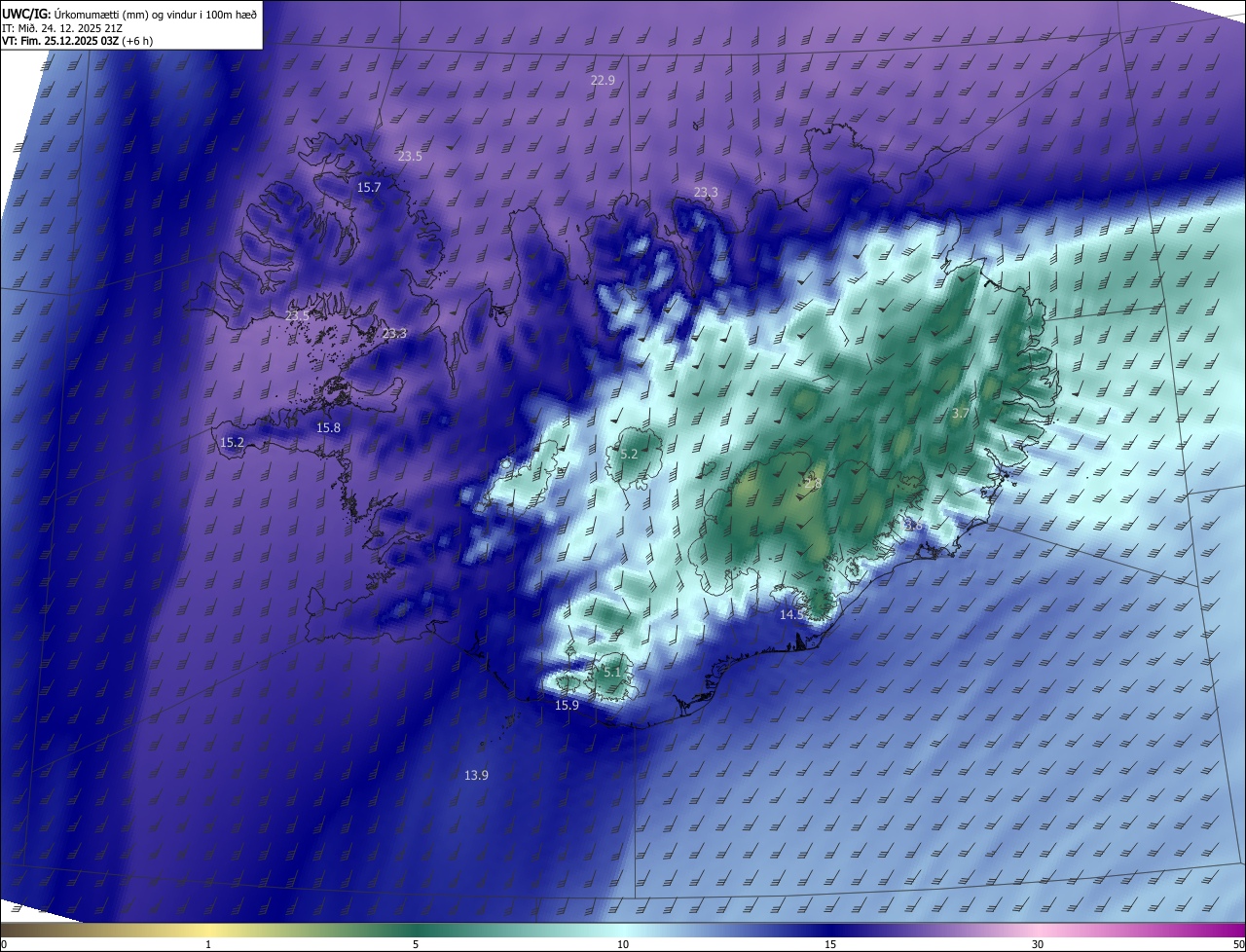Click the 13.8 value on the map
1246x952 pixels.
click(910, 525)
